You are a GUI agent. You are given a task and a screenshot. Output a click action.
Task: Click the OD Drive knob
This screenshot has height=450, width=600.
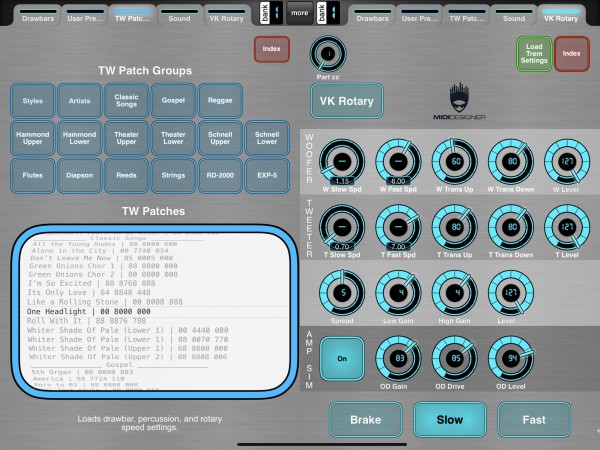455,359
